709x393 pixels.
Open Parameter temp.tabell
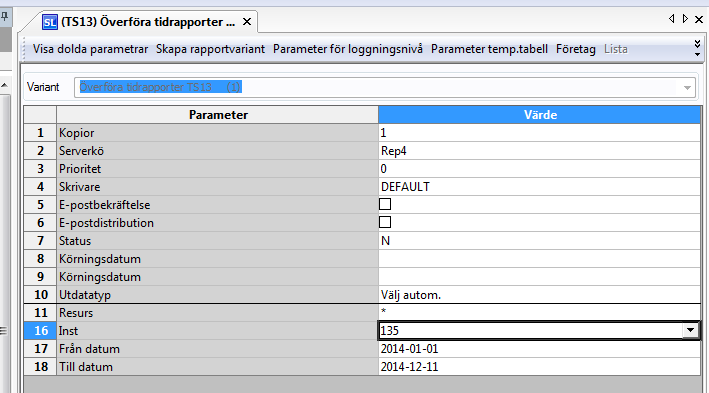tap(489, 49)
